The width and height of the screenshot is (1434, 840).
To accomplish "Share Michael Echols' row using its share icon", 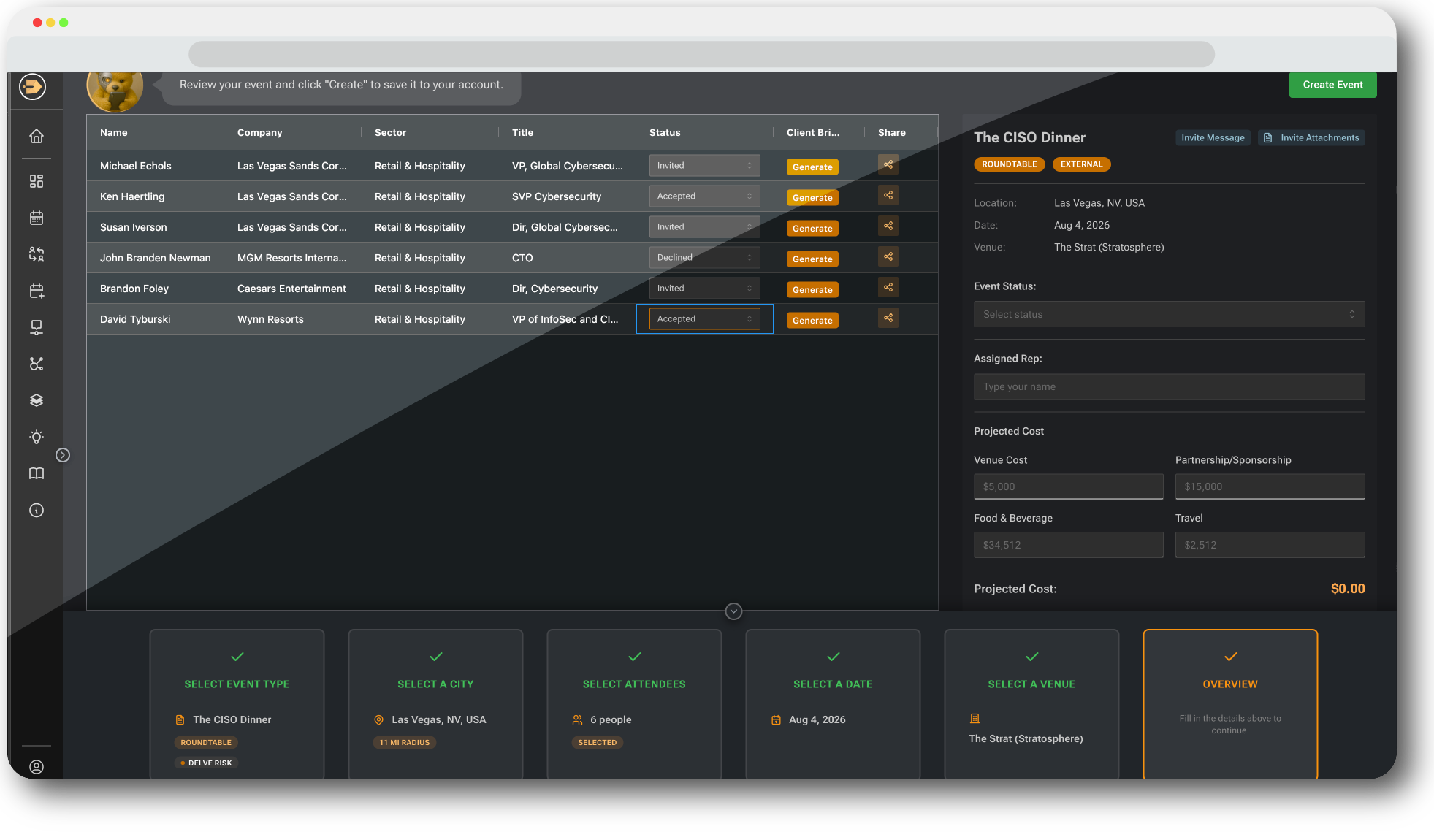I will 888,165.
